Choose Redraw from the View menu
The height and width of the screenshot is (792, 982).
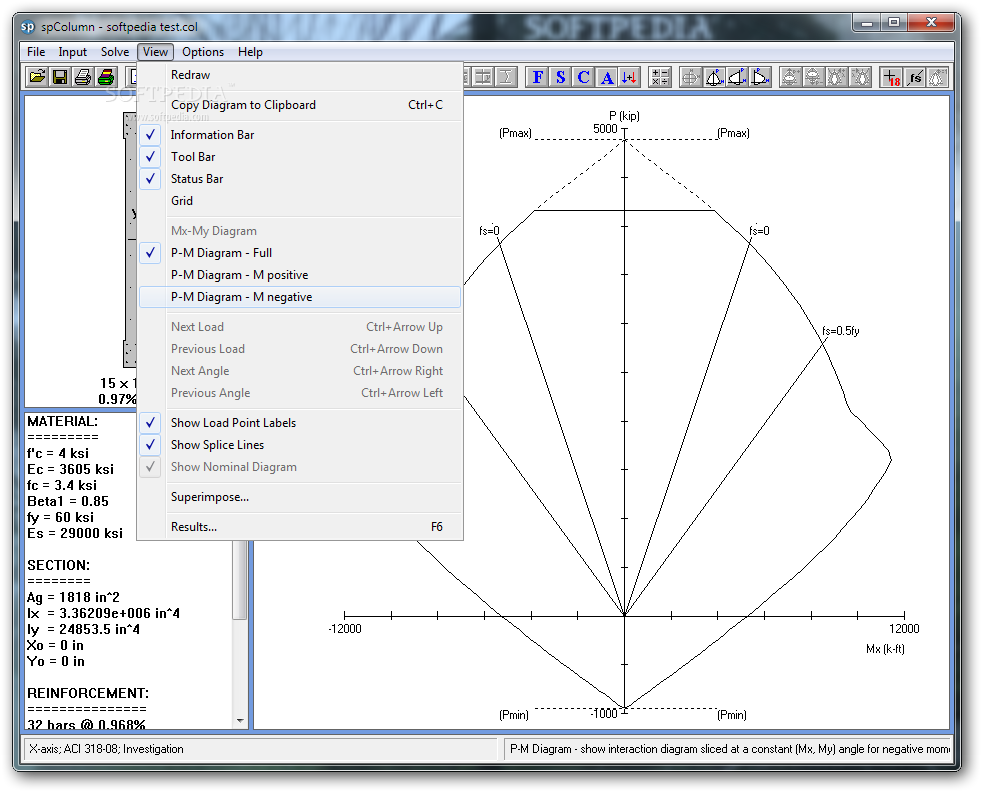point(299,75)
